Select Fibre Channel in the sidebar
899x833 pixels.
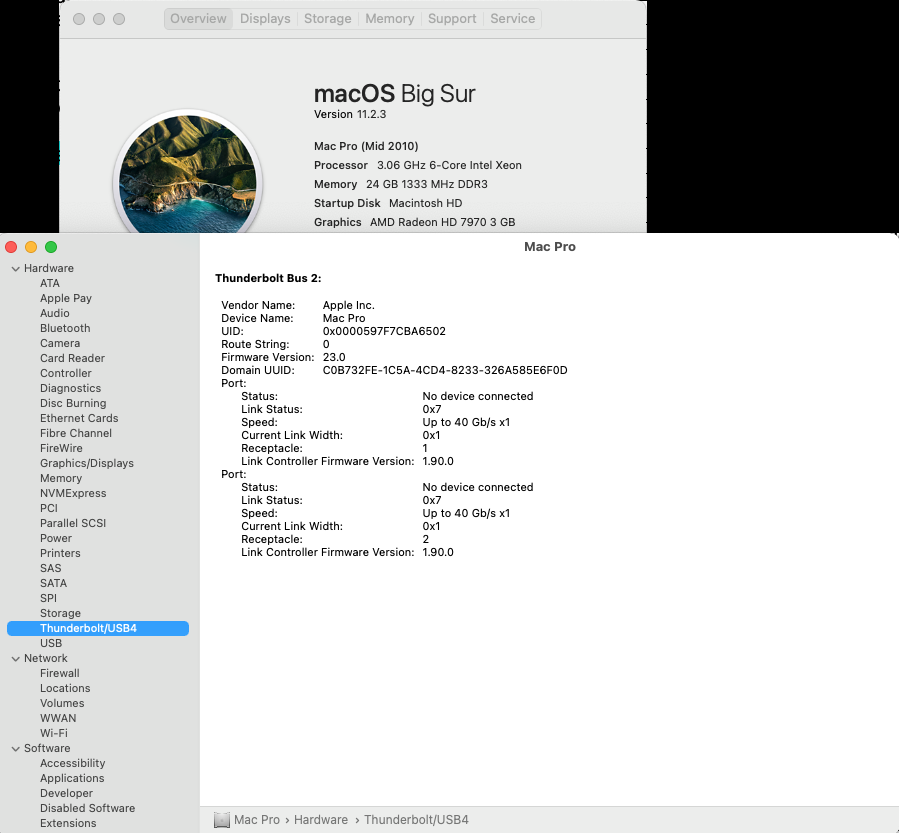pos(76,433)
